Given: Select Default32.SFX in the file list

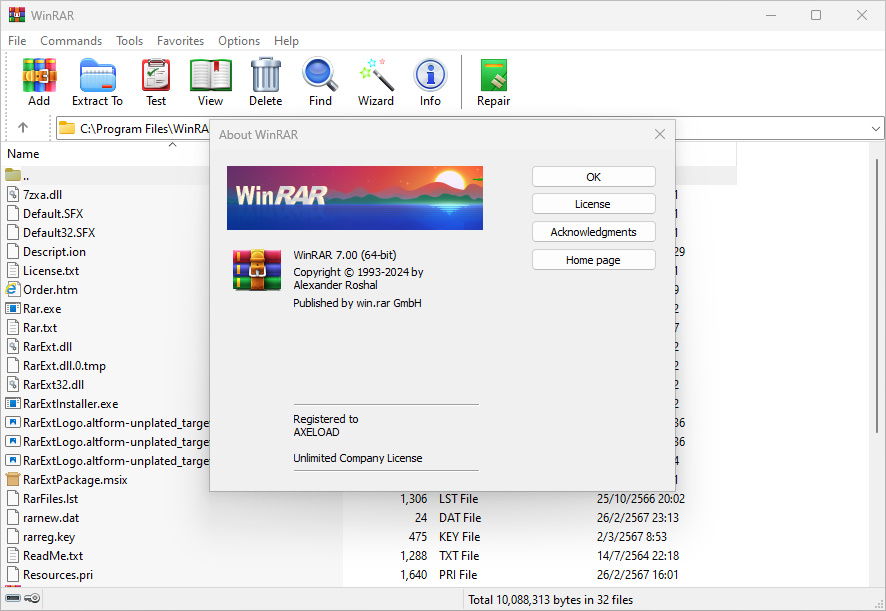Looking at the screenshot, I should tap(59, 232).
